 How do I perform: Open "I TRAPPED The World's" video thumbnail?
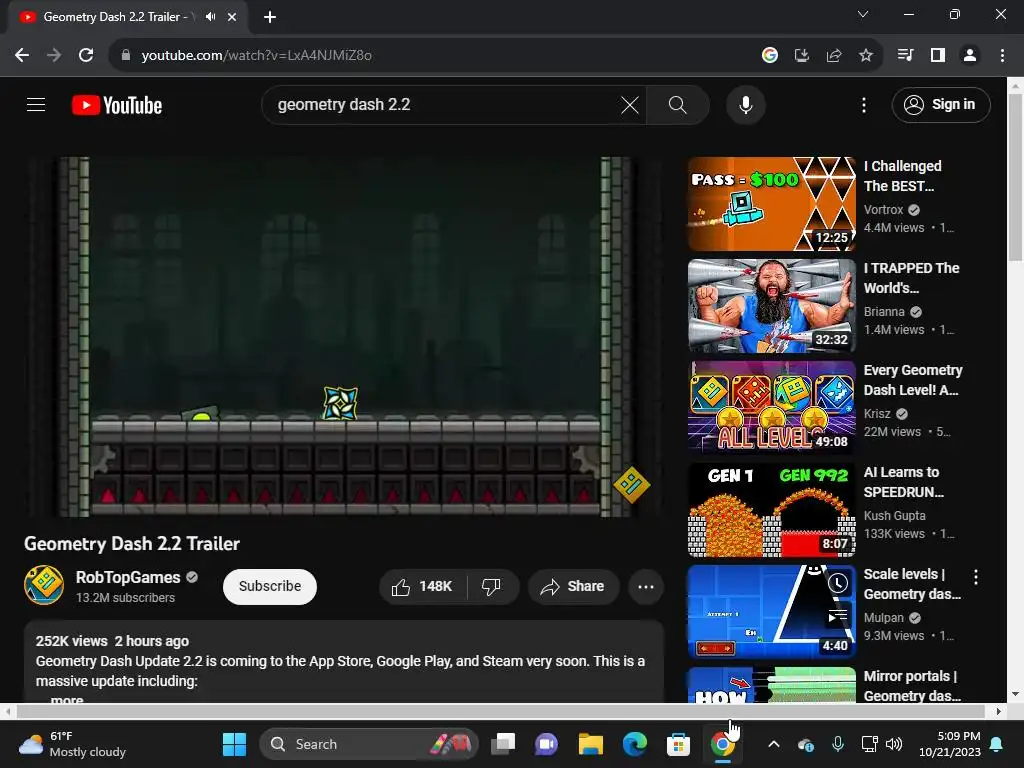[x=771, y=306]
